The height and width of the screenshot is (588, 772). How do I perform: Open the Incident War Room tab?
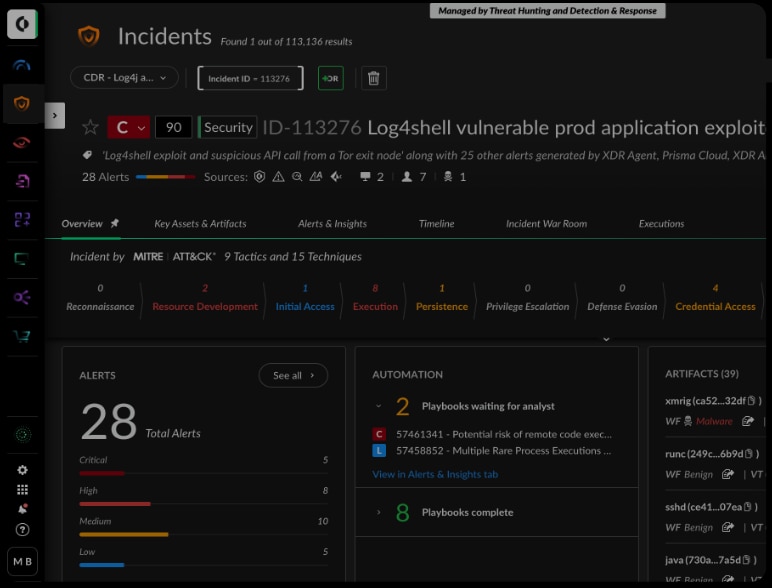546,223
